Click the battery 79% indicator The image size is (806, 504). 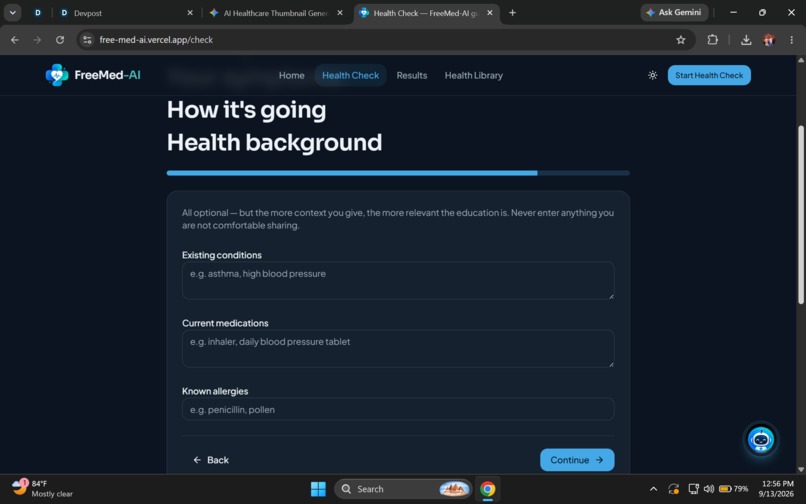[734, 489]
